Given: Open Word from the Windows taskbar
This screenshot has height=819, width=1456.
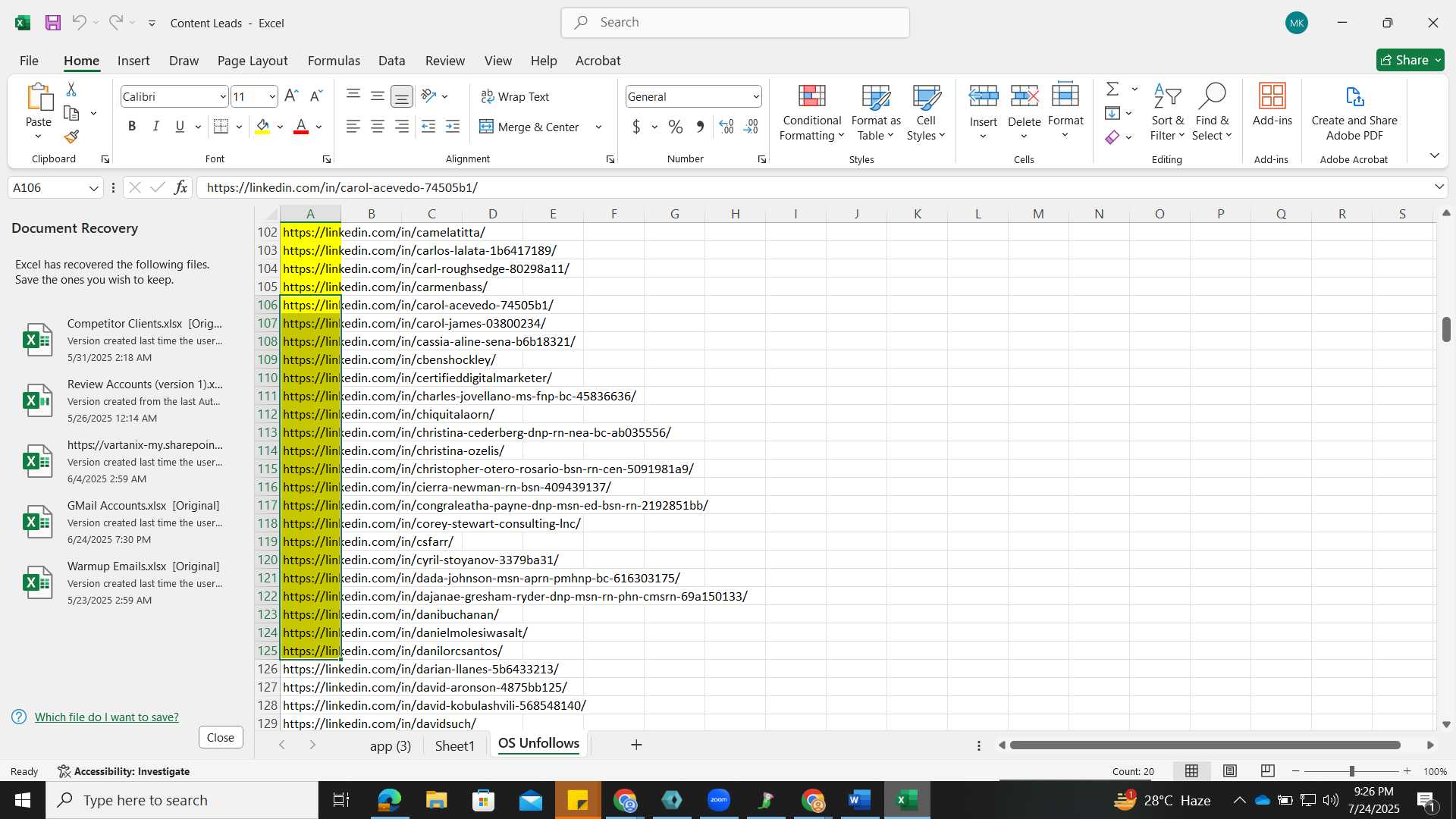Looking at the screenshot, I should [859, 800].
